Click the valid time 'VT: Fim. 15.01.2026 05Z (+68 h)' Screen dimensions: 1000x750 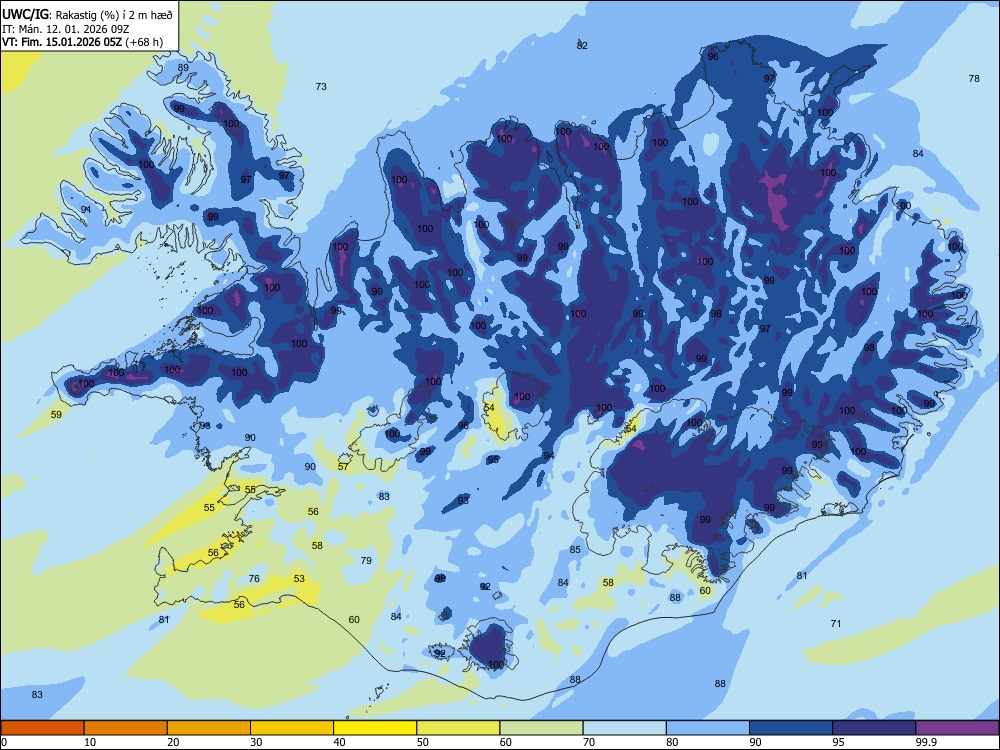click(82, 42)
